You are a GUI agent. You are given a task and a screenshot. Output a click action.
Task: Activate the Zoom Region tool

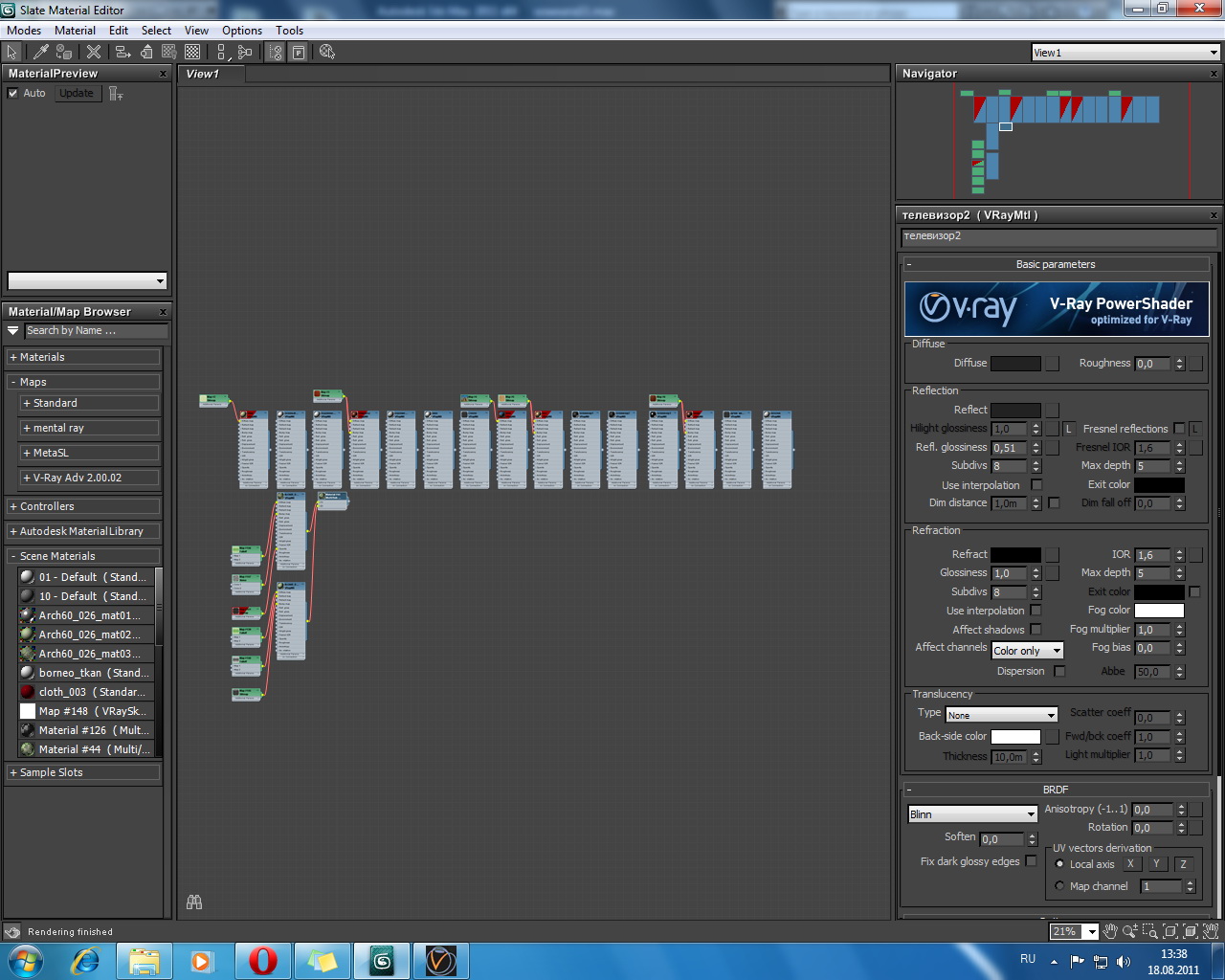coord(1151,931)
